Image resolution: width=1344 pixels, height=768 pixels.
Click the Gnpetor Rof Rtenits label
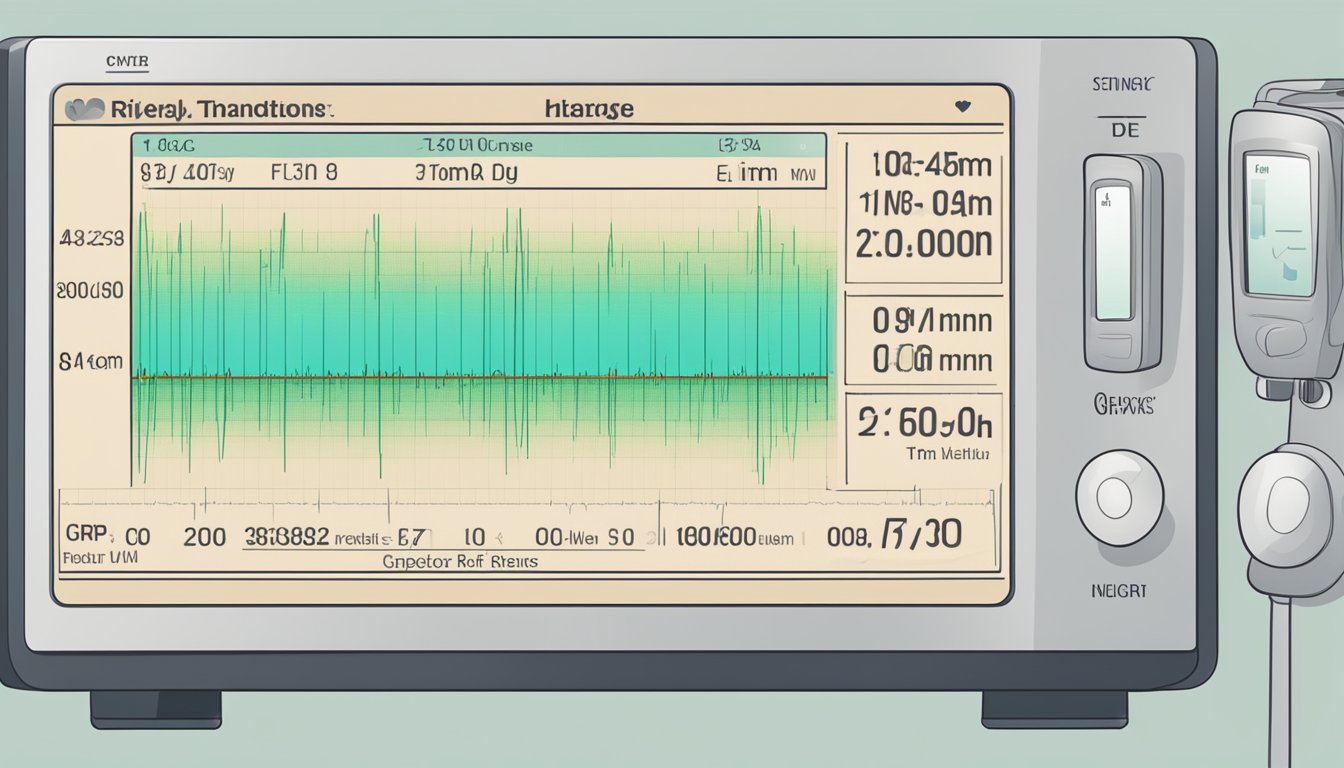pyautogui.click(x=460, y=562)
